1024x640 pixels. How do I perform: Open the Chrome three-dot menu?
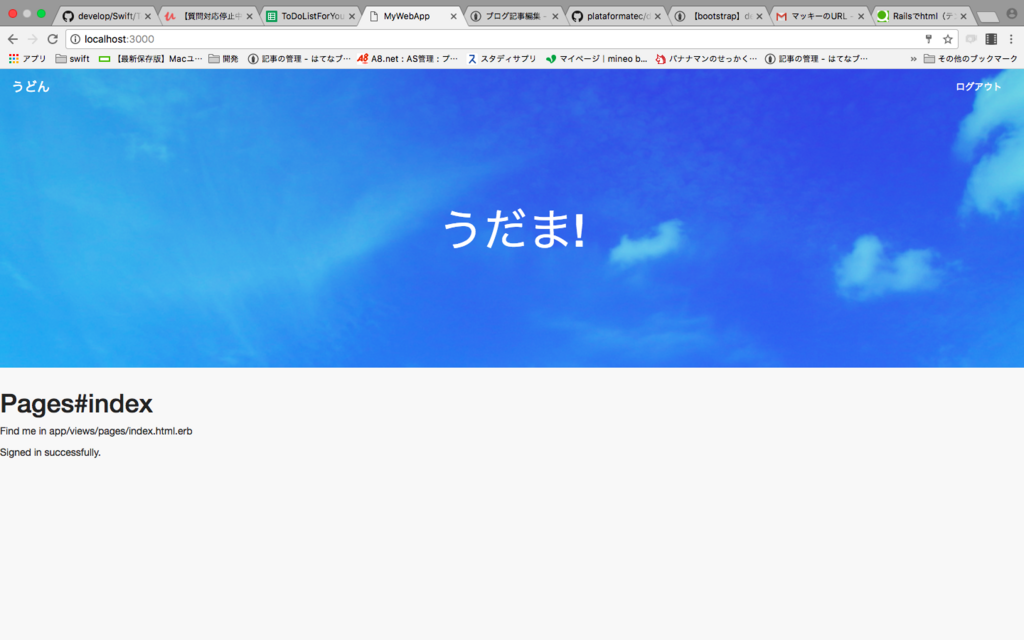(x=1011, y=39)
